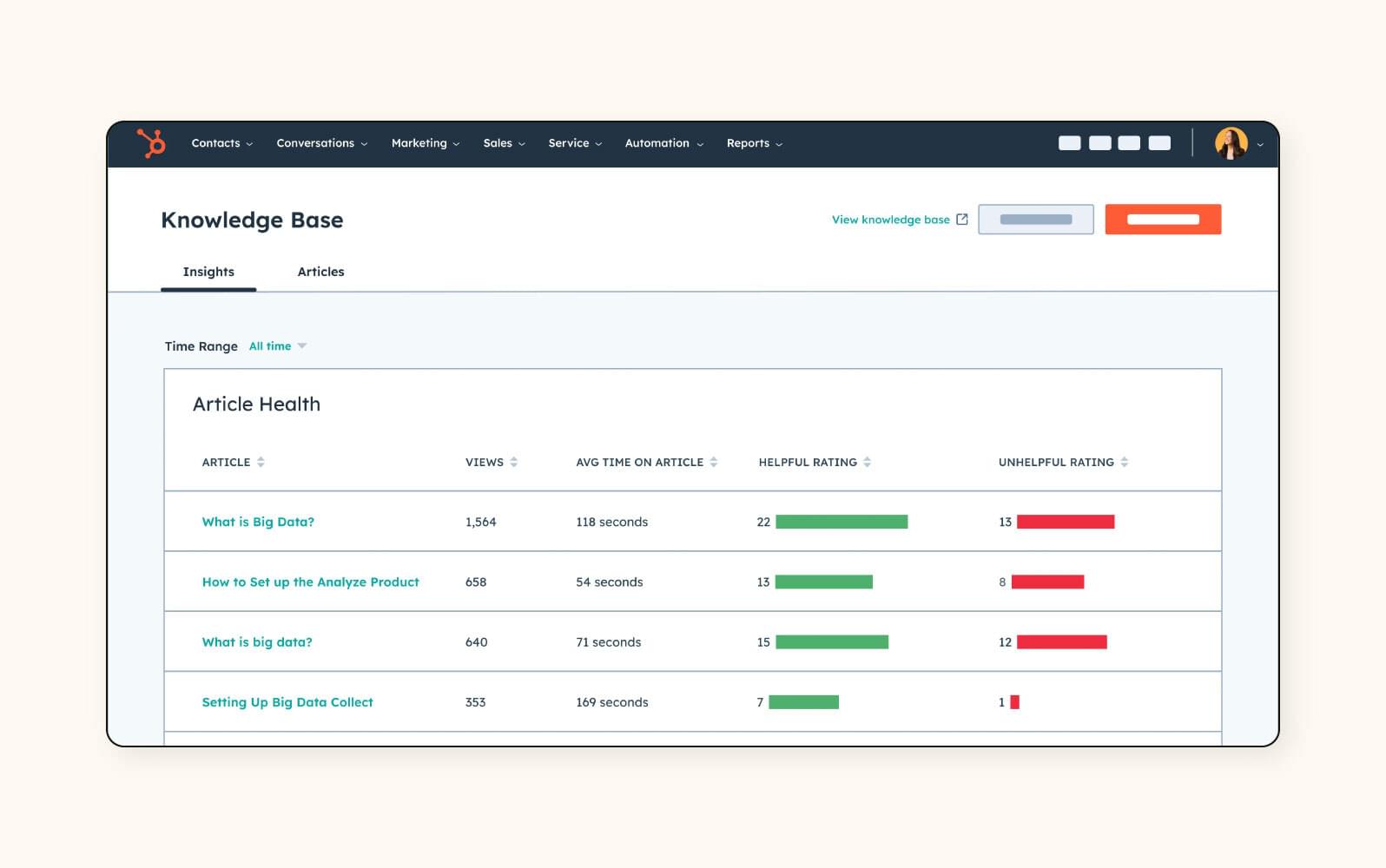The height and width of the screenshot is (868, 1386).
Task: Click the external link icon beside View knowledge base
Action: [961, 220]
